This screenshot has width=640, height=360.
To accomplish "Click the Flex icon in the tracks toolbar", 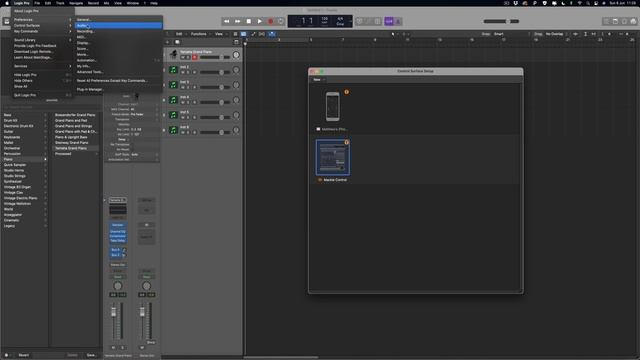I will click(262, 34).
